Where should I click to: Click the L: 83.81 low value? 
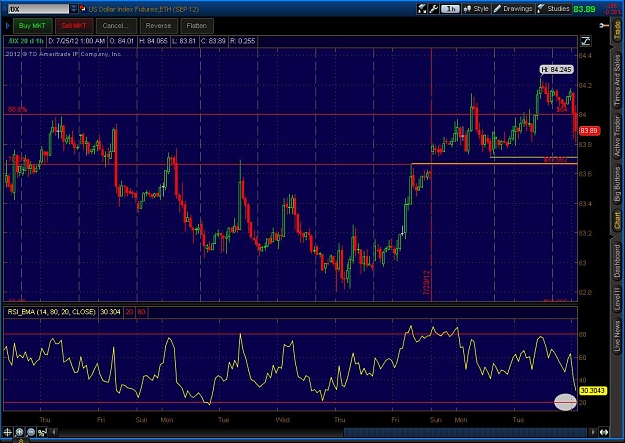click(x=184, y=41)
